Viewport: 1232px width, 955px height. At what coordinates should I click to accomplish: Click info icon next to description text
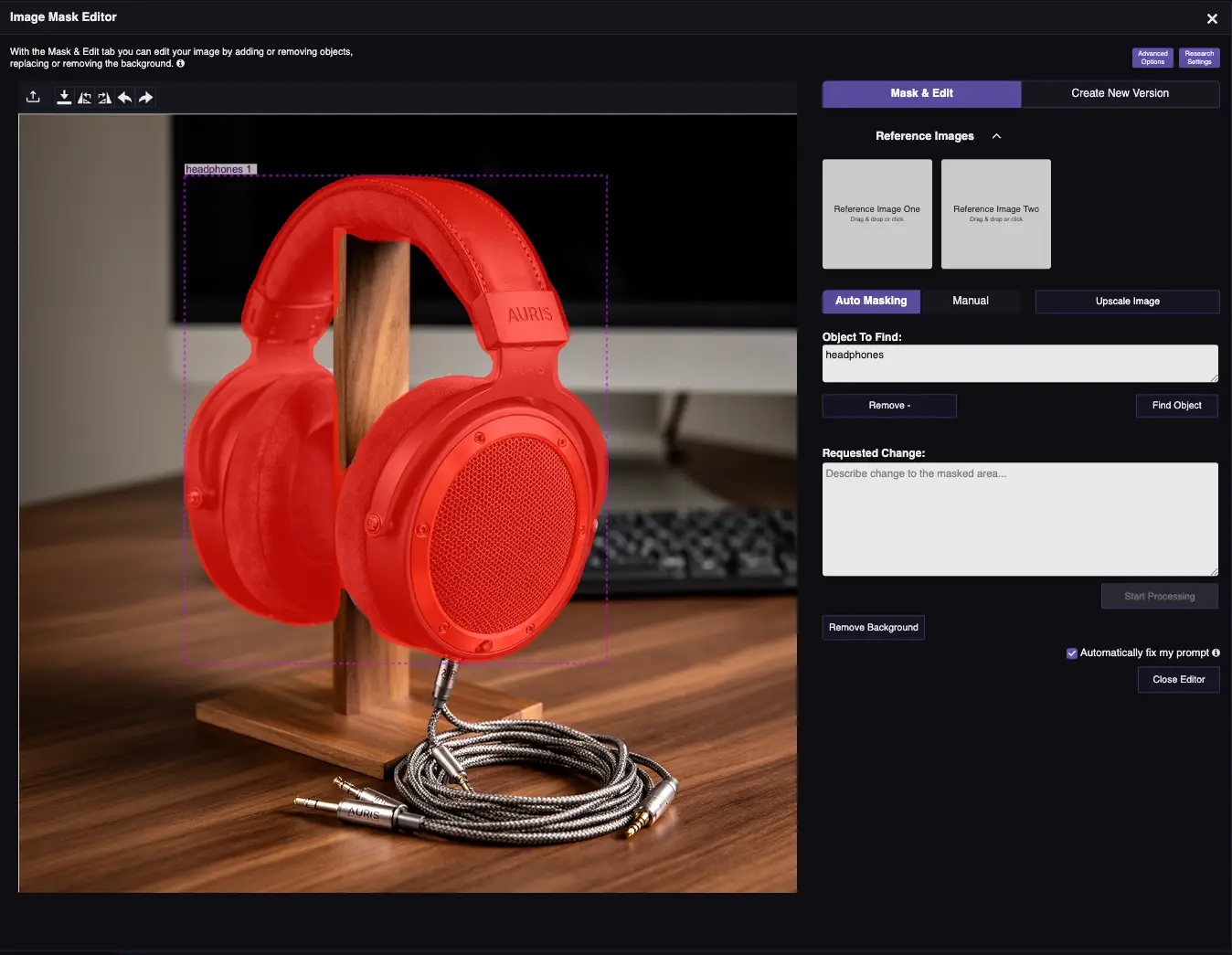180,64
